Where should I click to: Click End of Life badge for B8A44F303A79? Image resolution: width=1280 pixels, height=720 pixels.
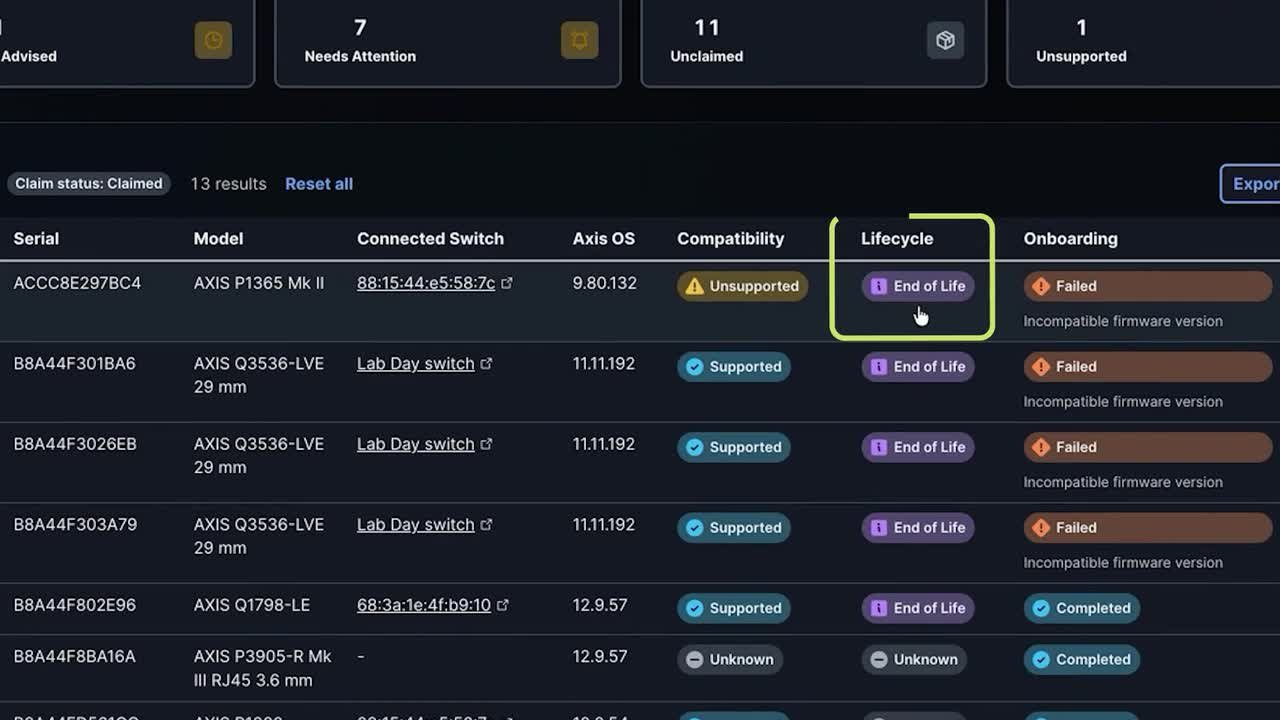pos(918,528)
